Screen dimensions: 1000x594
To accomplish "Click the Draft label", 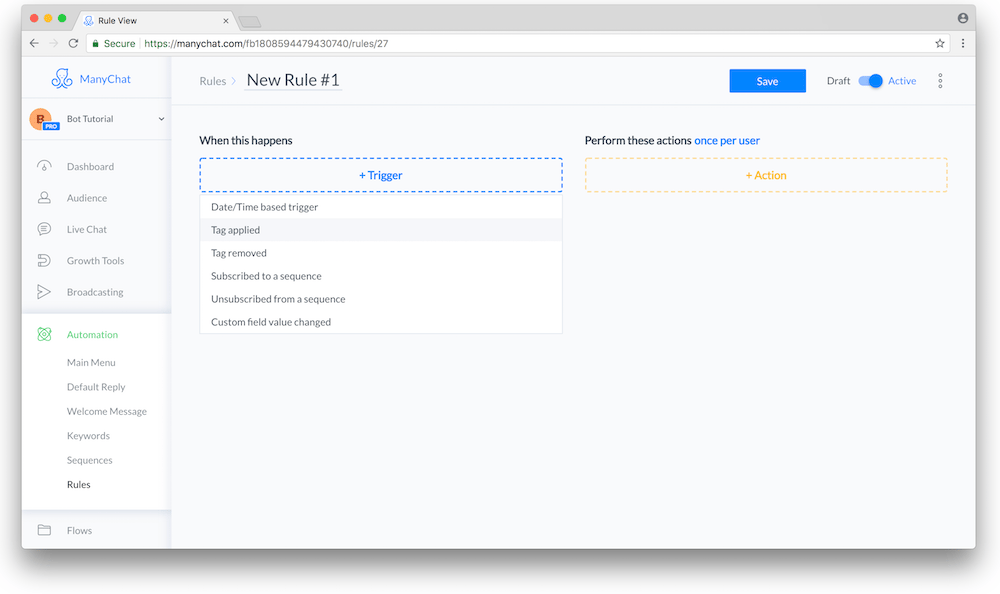I will pyautogui.click(x=838, y=81).
